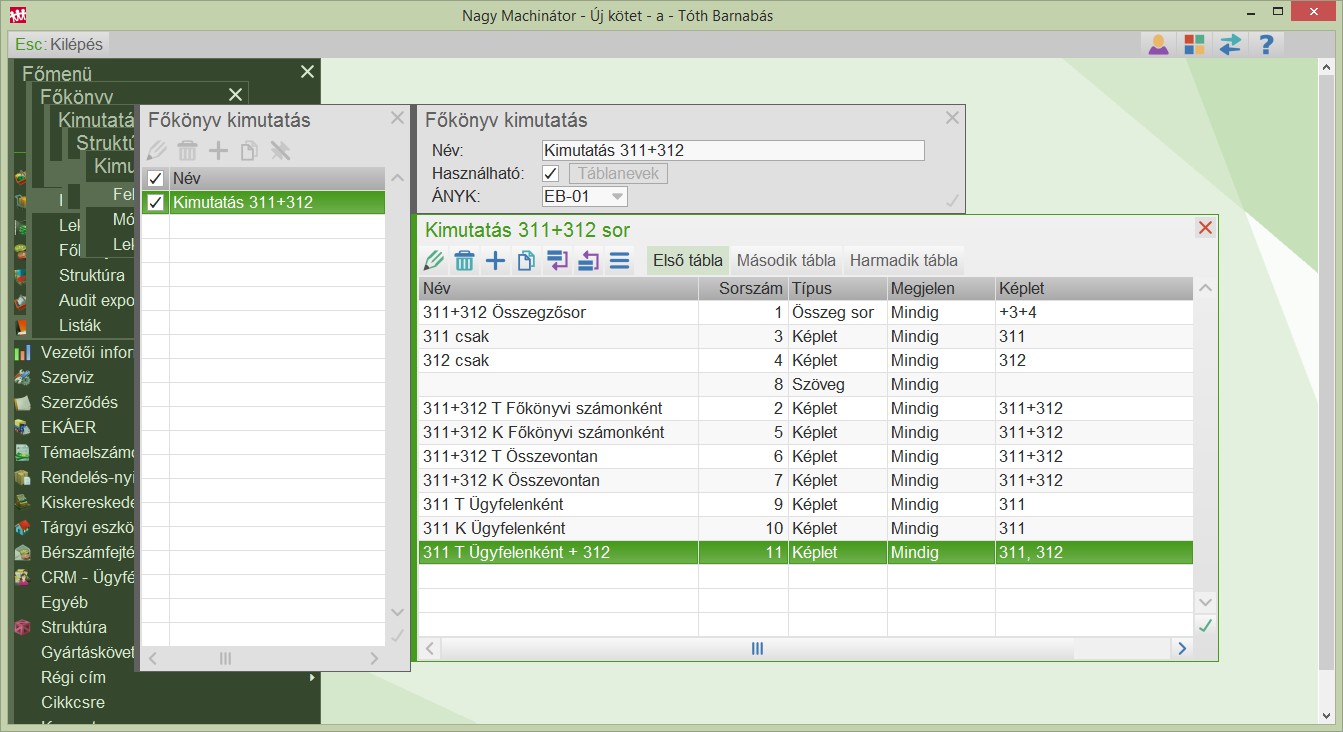The image size is (1343, 732).
Task: Switch to the Harmadik tábla tab
Action: (x=903, y=261)
